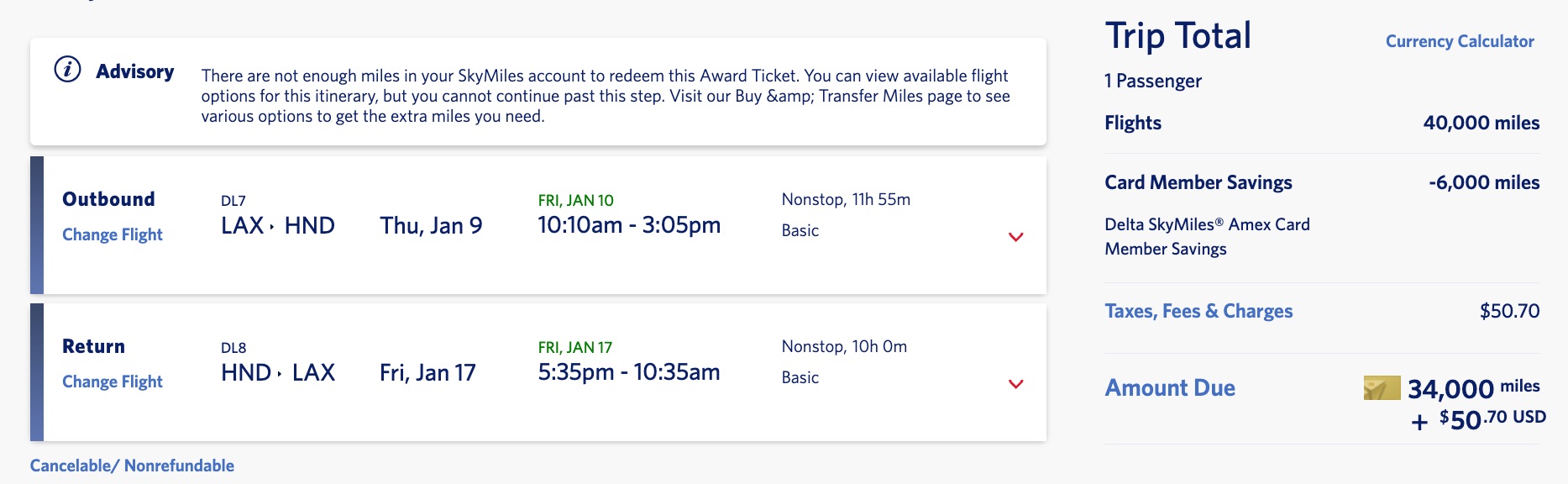Click Change Flight under Outbound

[x=112, y=234]
